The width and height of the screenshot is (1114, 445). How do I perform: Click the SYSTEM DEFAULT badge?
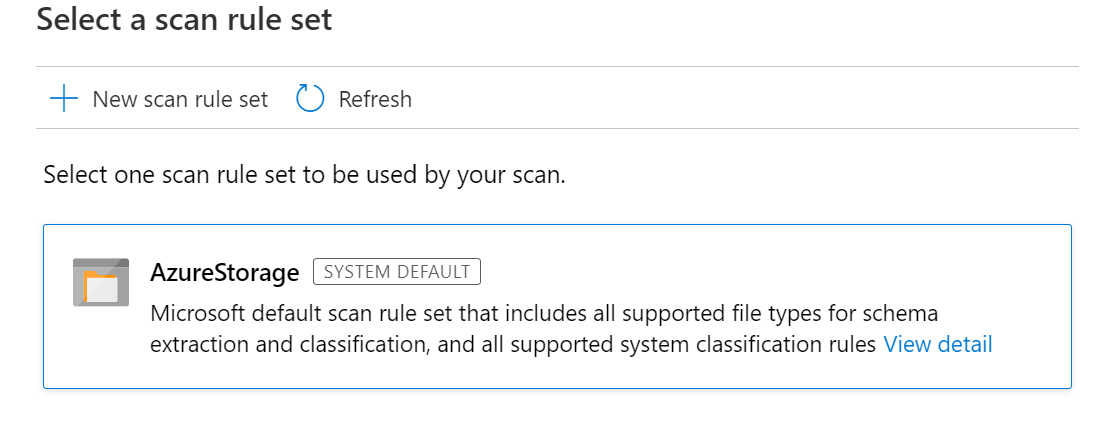click(x=397, y=272)
